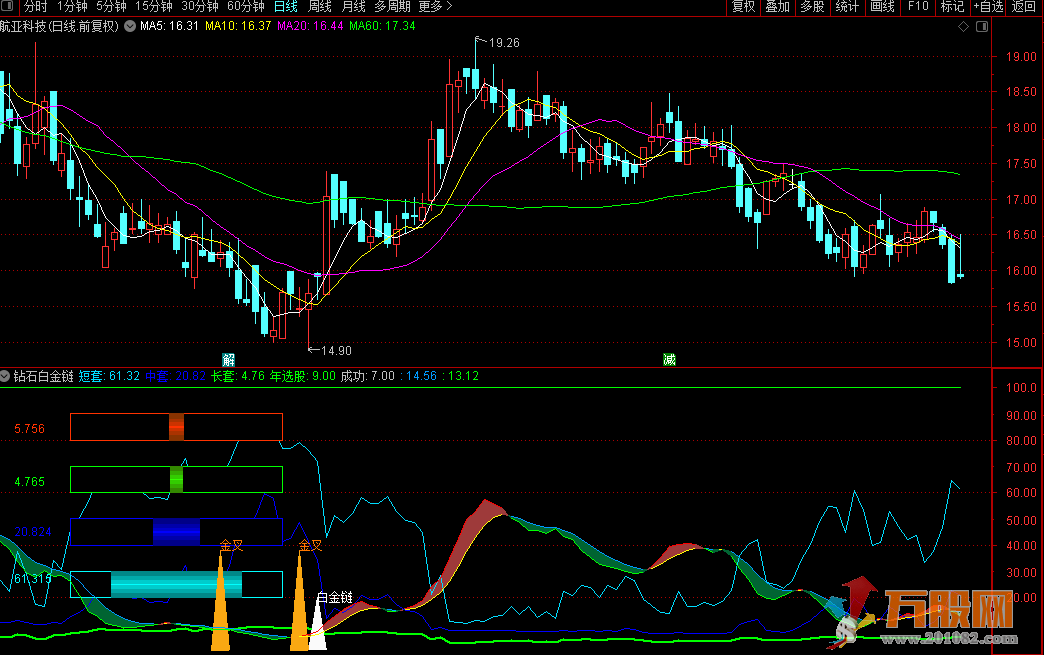
Task: Click the 14.90 low price label
Action: pos(336,351)
